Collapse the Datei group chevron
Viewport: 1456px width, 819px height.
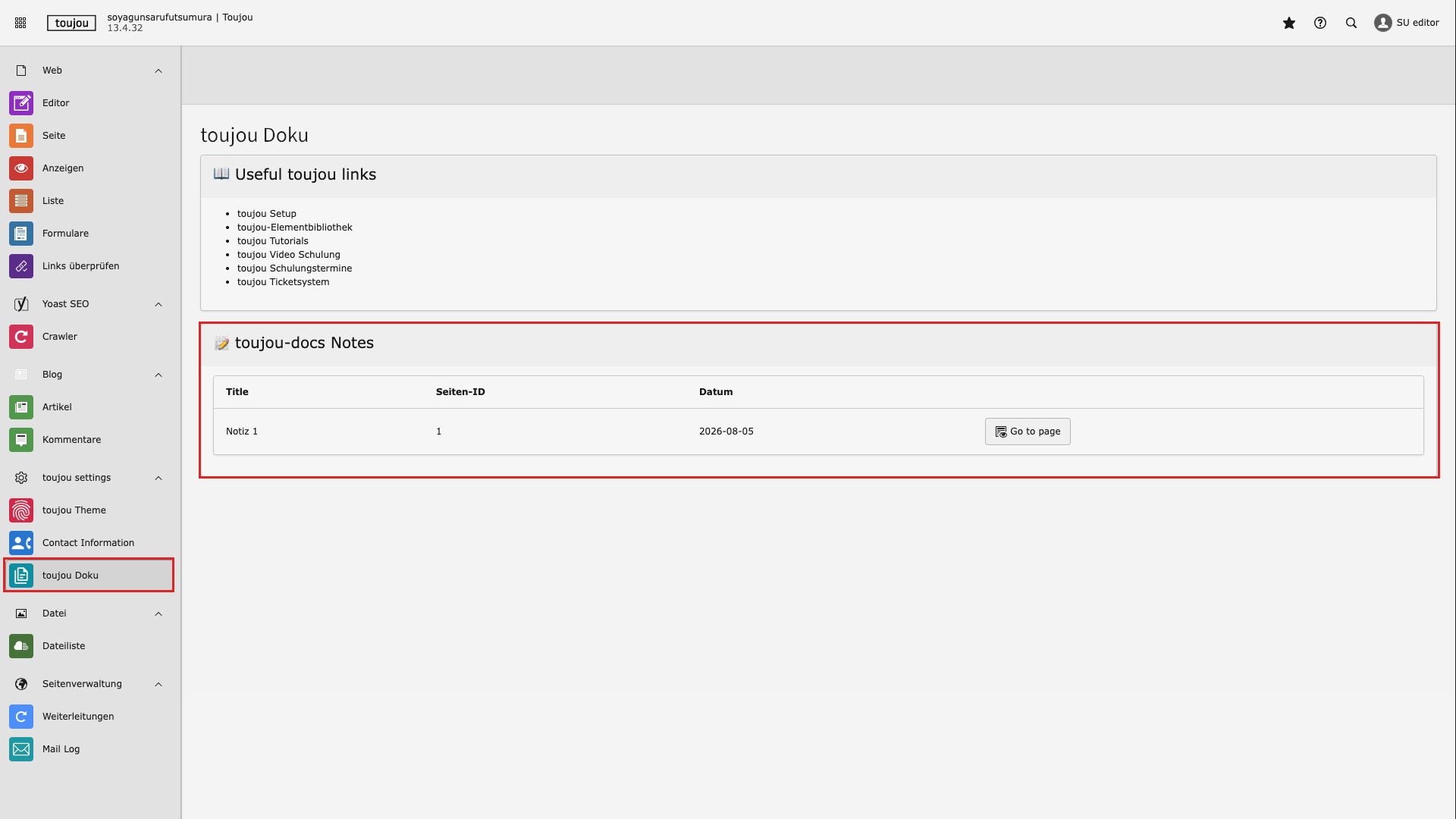(x=158, y=613)
